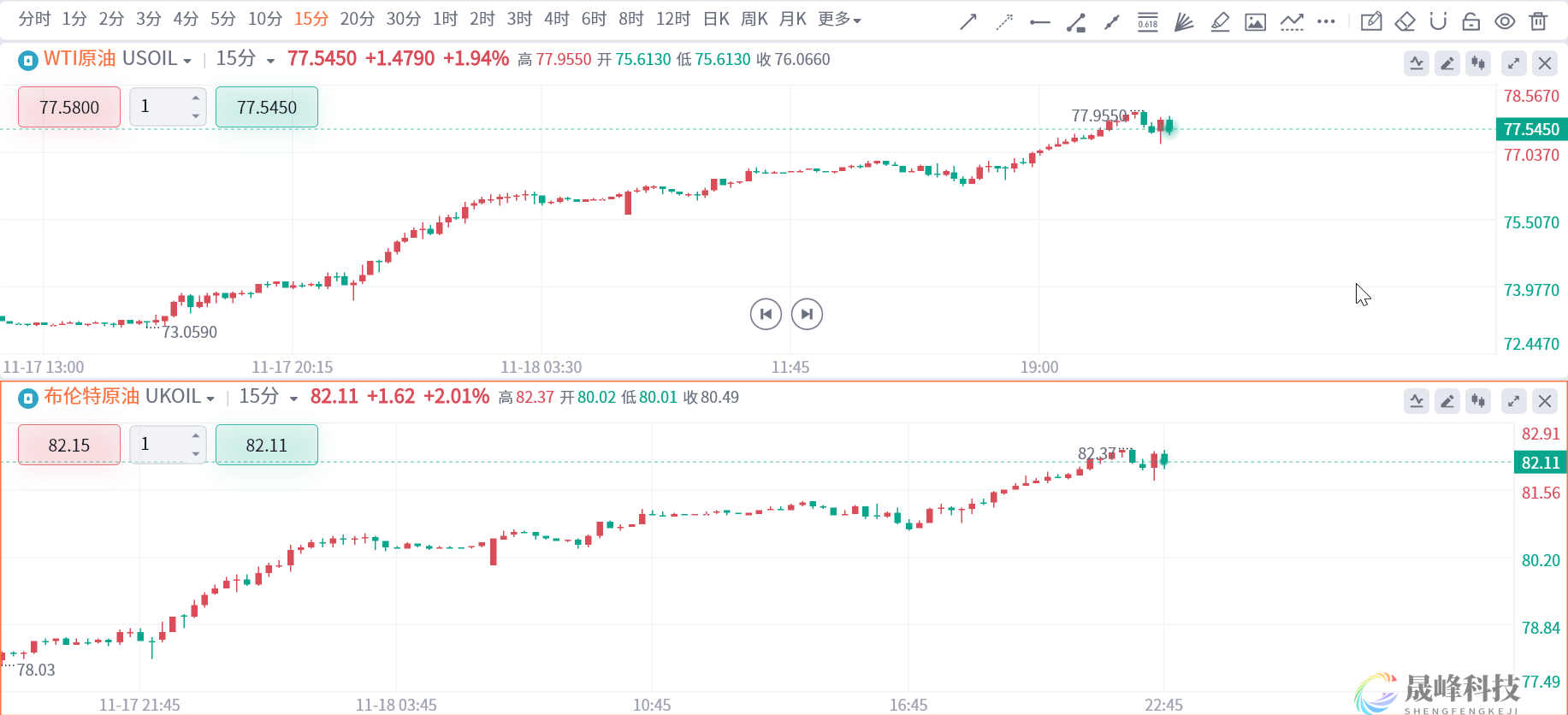Open more drawing tools ellipsis menu

[1326, 22]
